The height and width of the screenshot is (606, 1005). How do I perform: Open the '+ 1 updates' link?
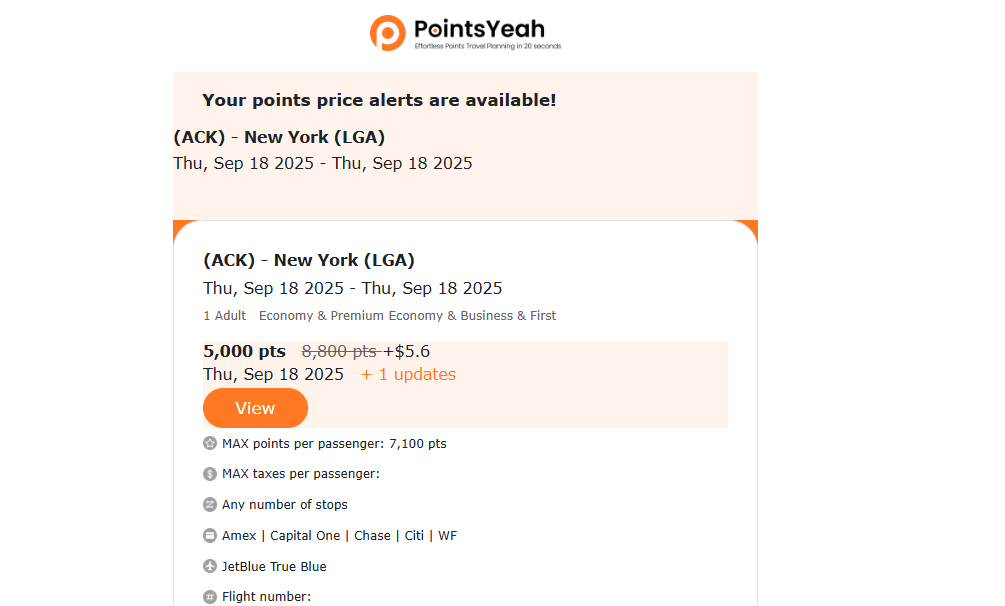pos(408,375)
